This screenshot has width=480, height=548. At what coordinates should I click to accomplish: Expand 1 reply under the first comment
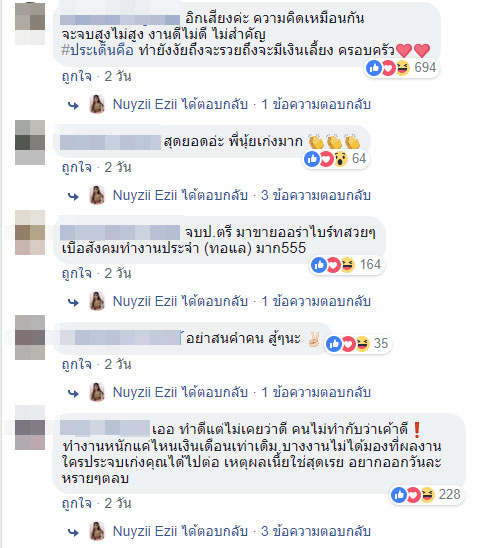coord(316,104)
